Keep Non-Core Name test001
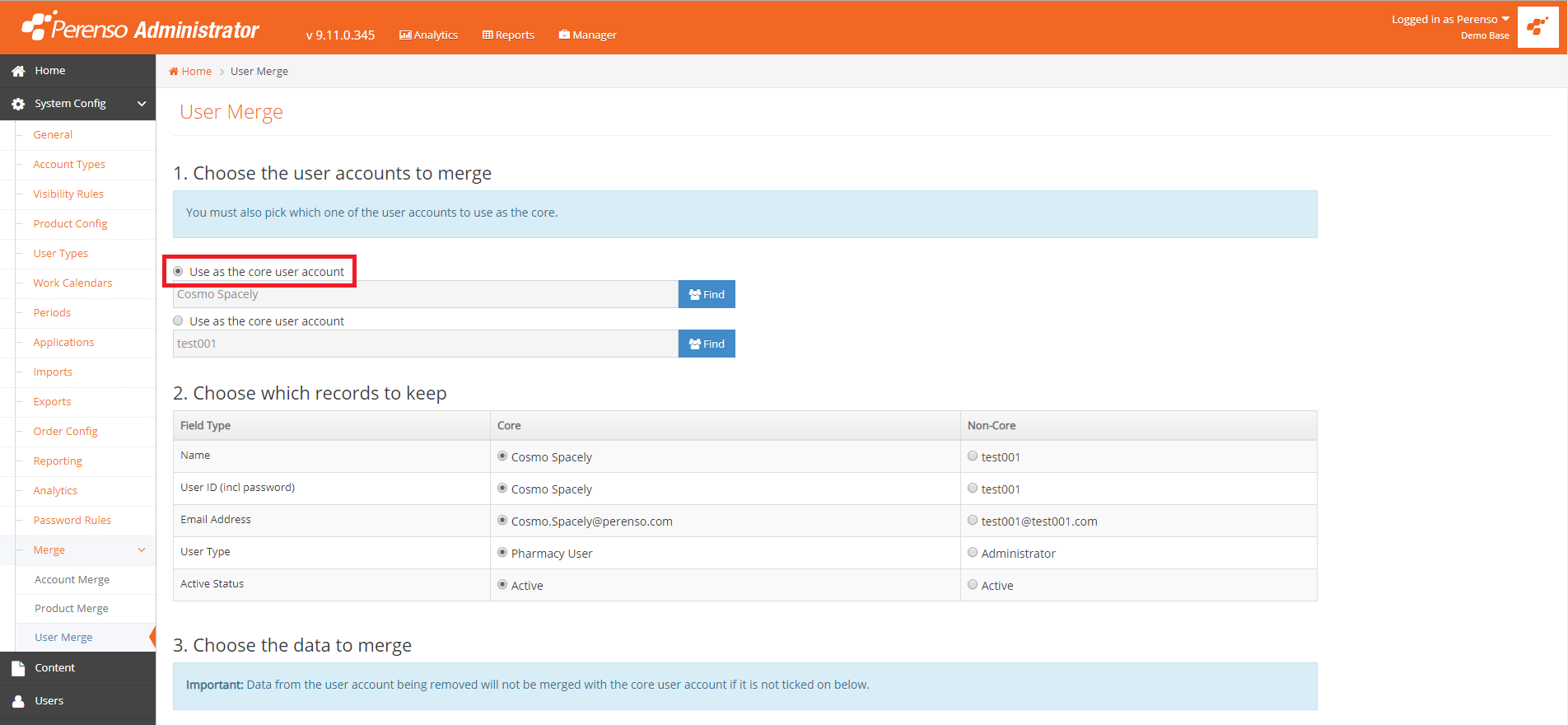The height and width of the screenshot is (725, 1568). (x=973, y=456)
